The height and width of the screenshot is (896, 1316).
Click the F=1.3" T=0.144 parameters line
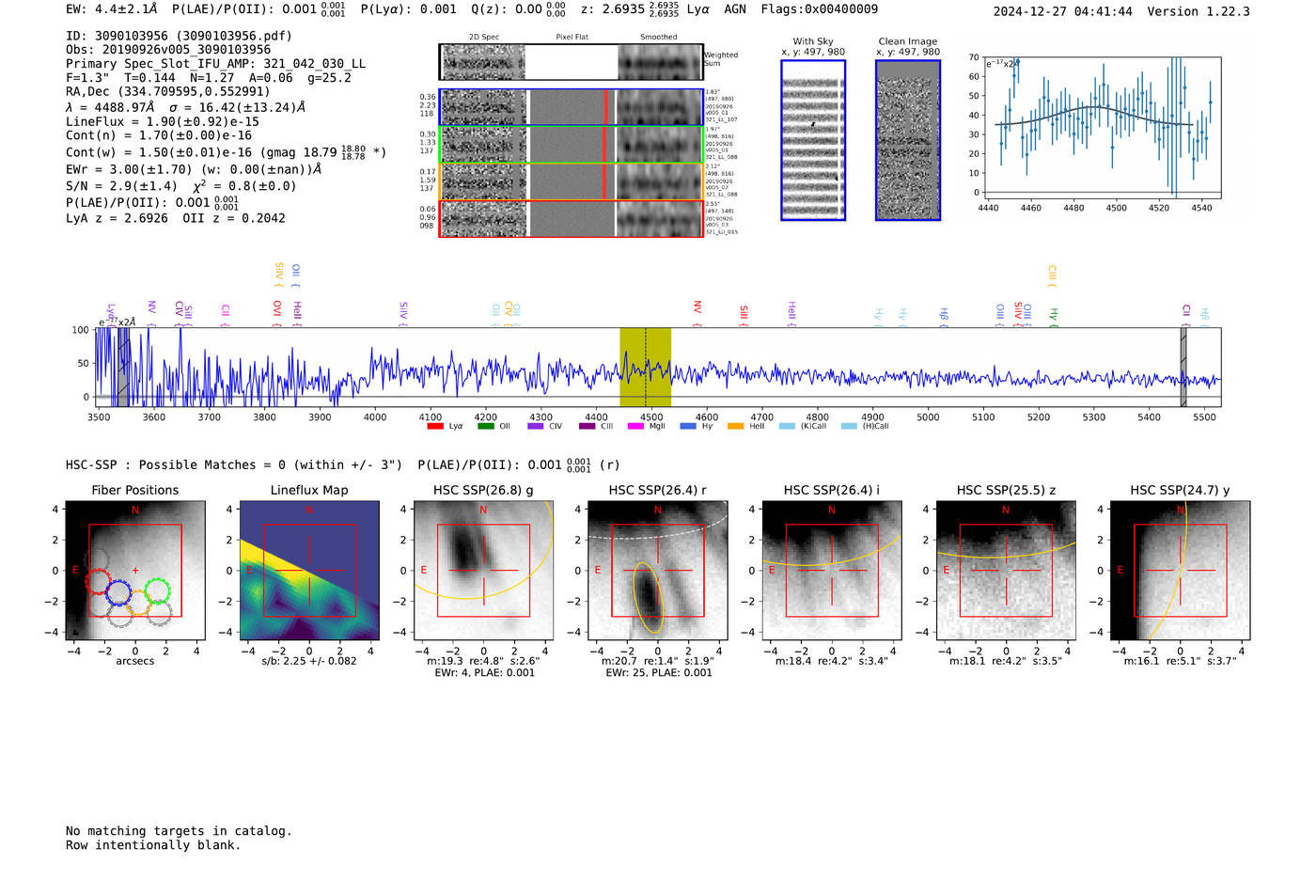tap(209, 78)
